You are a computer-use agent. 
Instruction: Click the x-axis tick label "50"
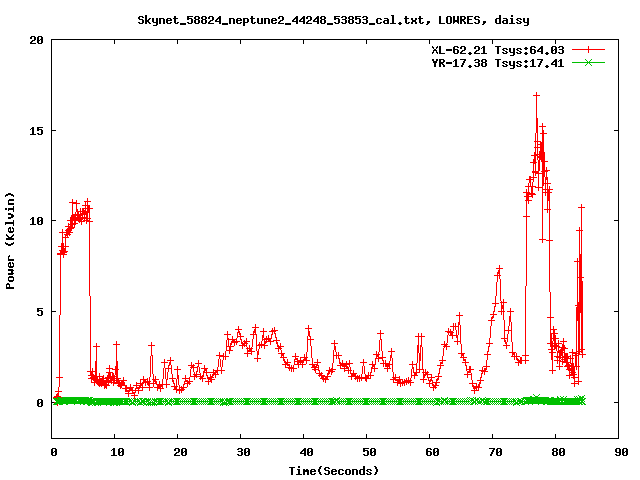369,452
